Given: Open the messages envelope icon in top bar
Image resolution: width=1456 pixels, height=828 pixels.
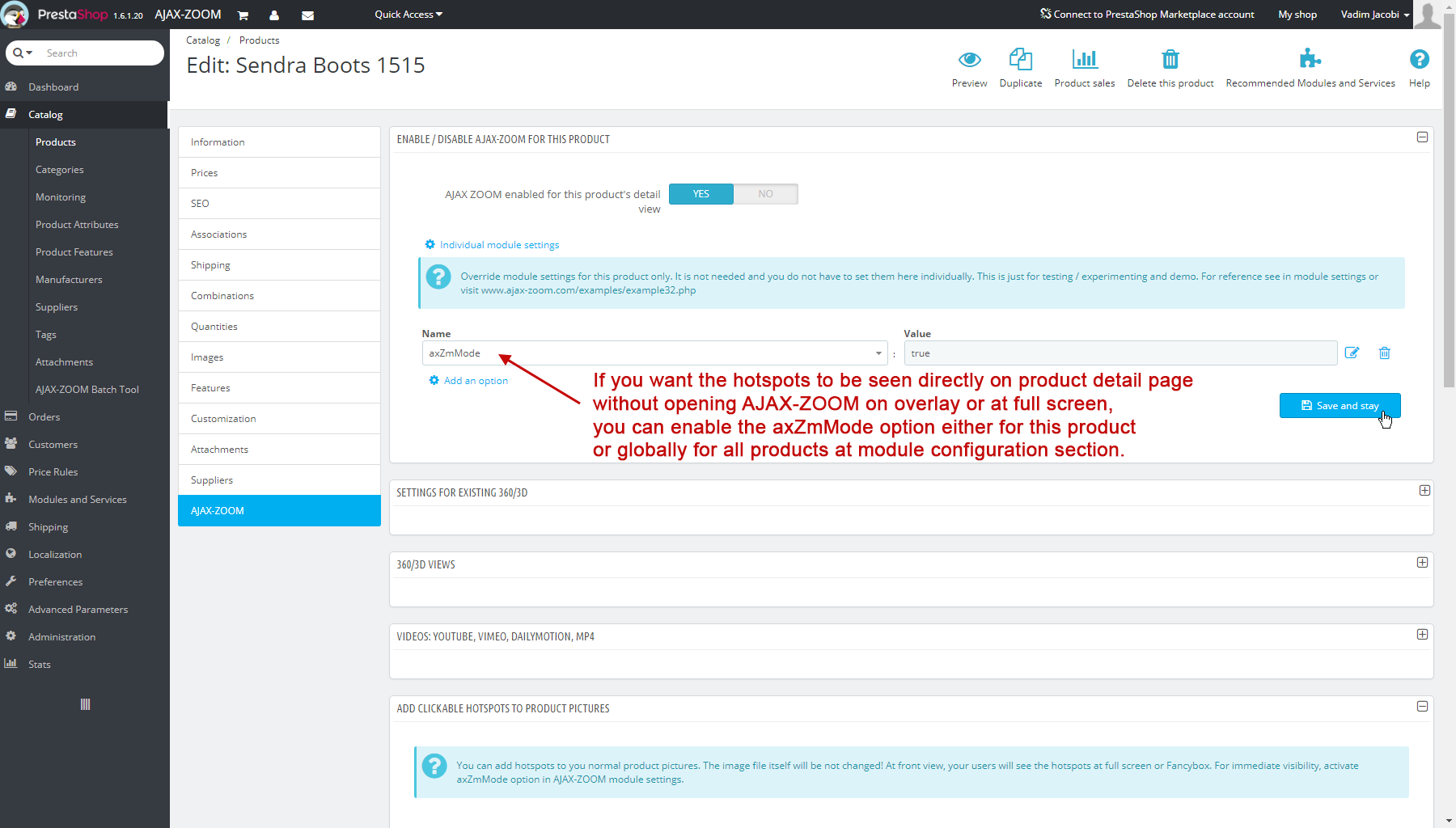Looking at the screenshot, I should click(307, 15).
